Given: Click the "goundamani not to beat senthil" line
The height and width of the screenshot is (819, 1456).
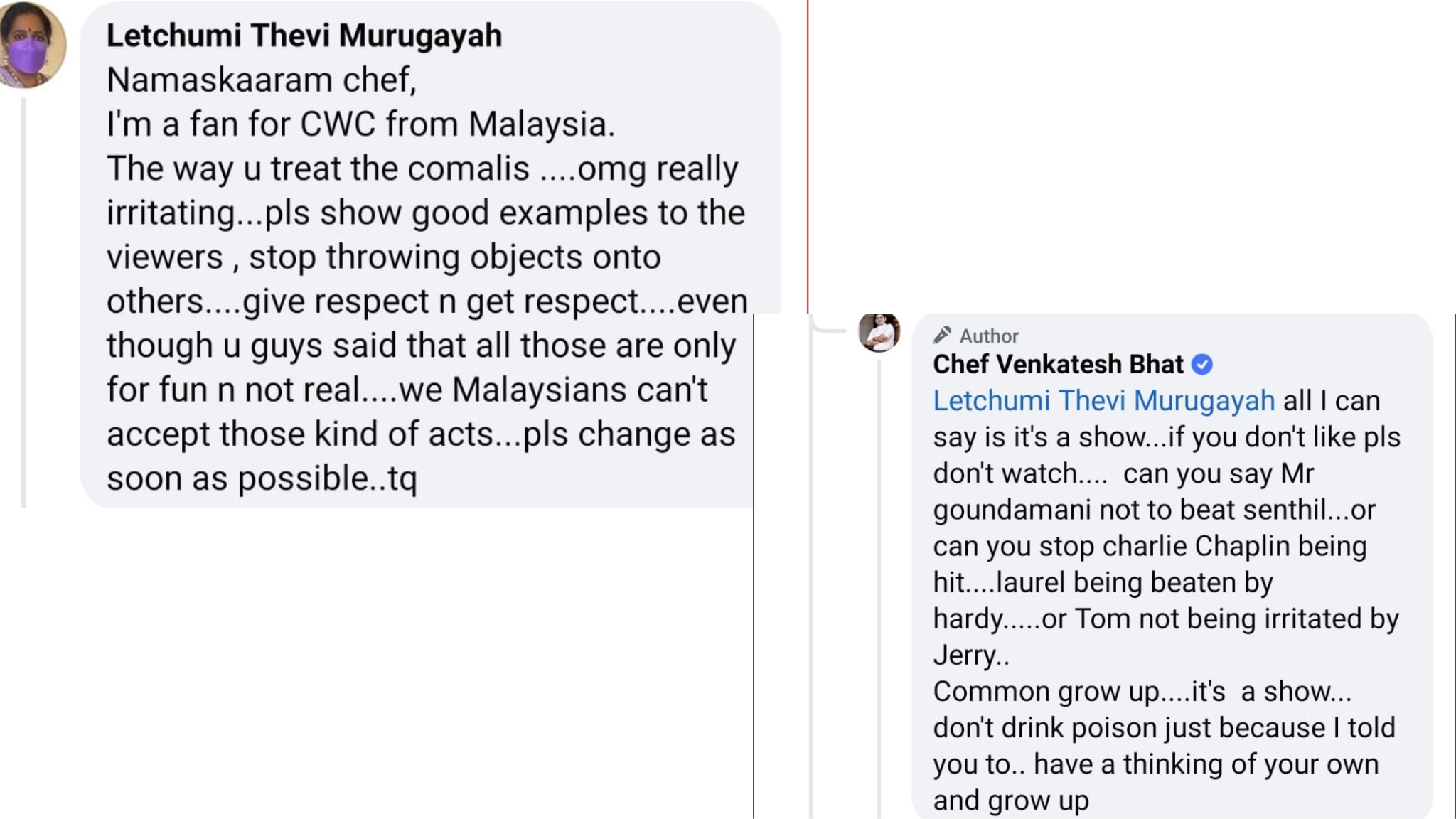Looking at the screenshot, I should (x=1155, y=510).
